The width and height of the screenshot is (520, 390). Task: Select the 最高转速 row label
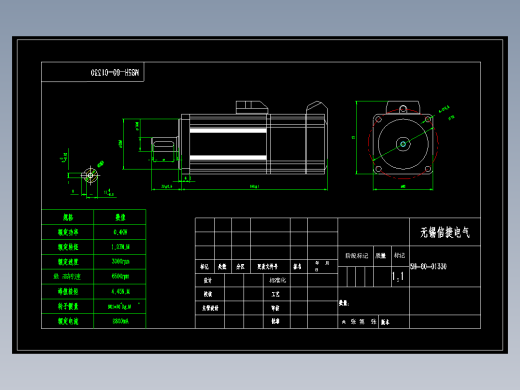point(67,276)
